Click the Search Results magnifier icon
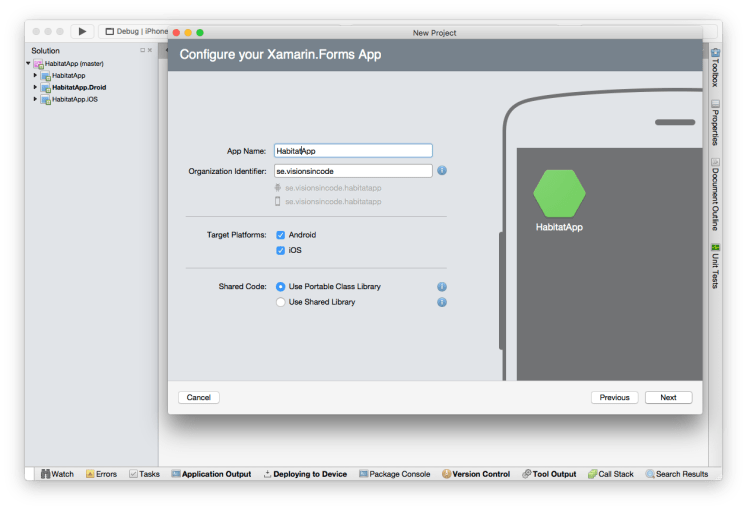The image size is (747, 510). (650, 474)
